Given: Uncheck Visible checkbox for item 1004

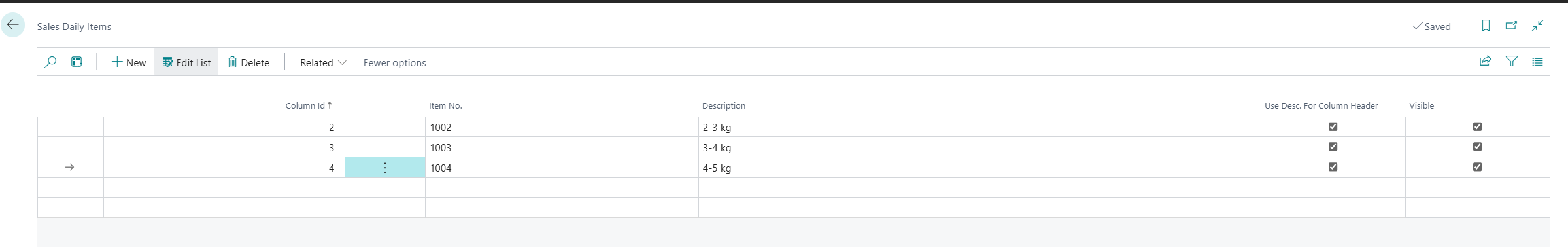Looking at the screenshot, I should (x=1477, y=167).
